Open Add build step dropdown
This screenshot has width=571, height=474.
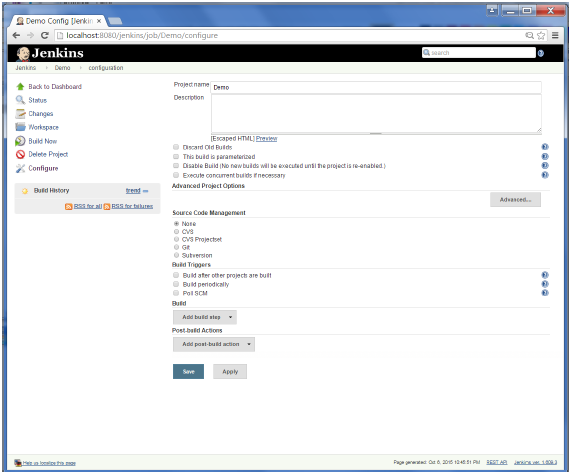point(205,317)
